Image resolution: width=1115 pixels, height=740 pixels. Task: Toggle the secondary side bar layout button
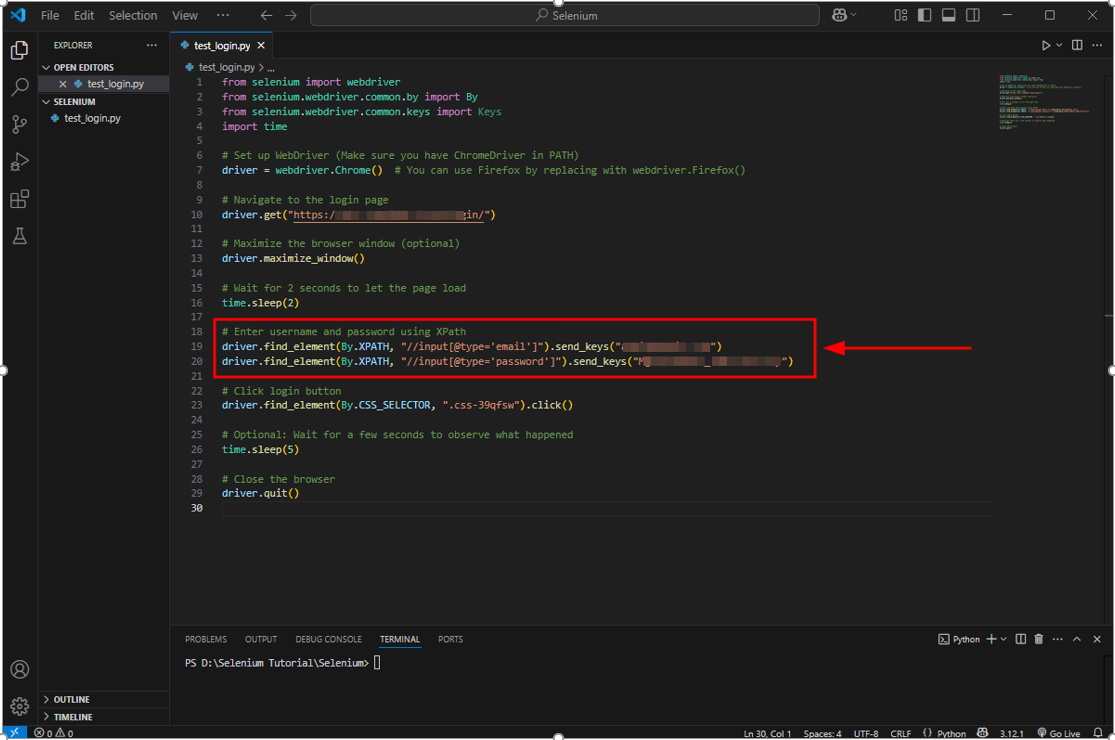click(973, 15)
